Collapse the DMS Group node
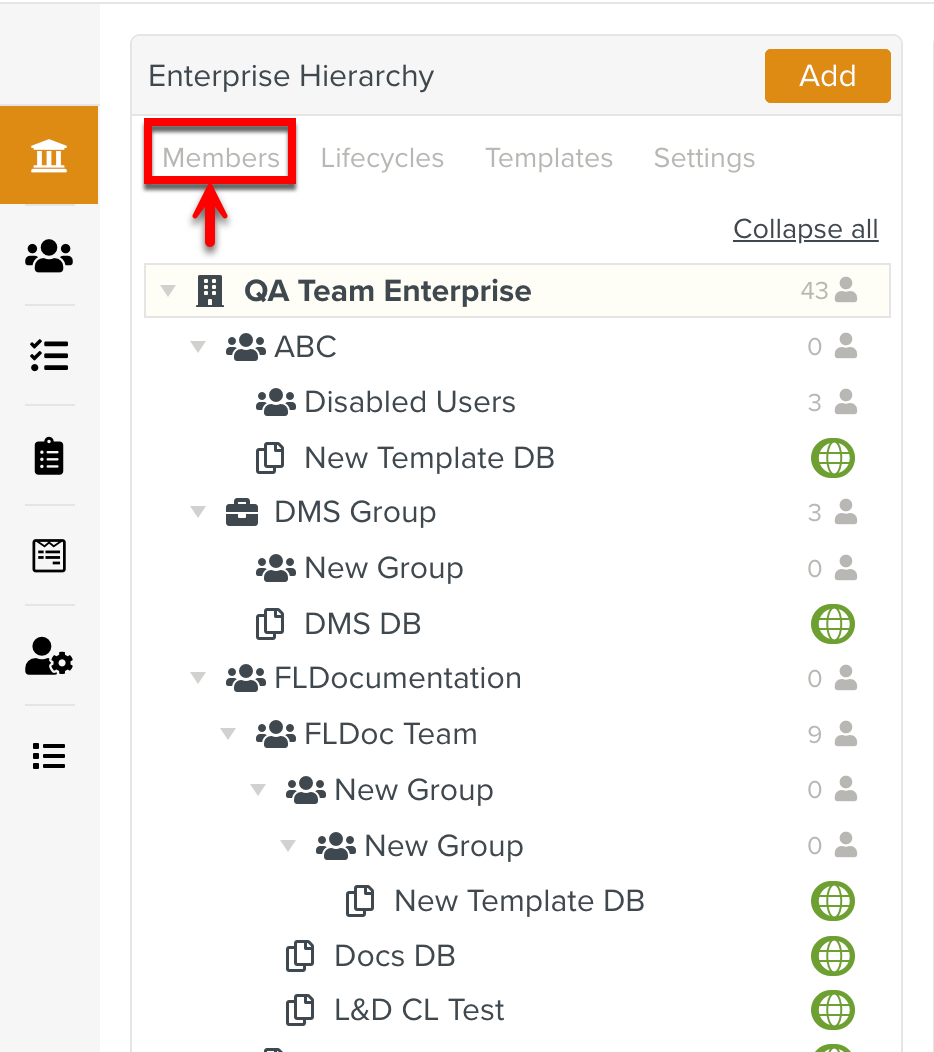Image resolution: width=934 pixels, height=1052 pixels. coord(198,513)
